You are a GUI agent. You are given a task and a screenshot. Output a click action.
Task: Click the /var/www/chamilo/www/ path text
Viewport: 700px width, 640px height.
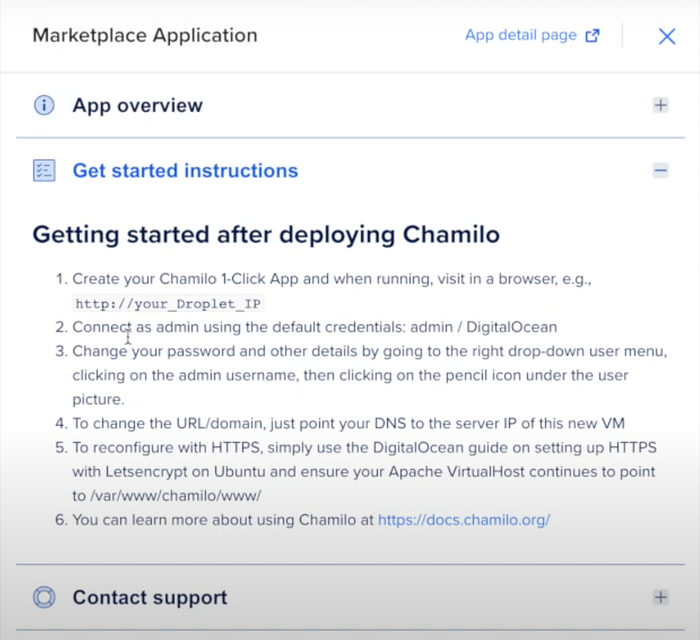coord(175,496)
